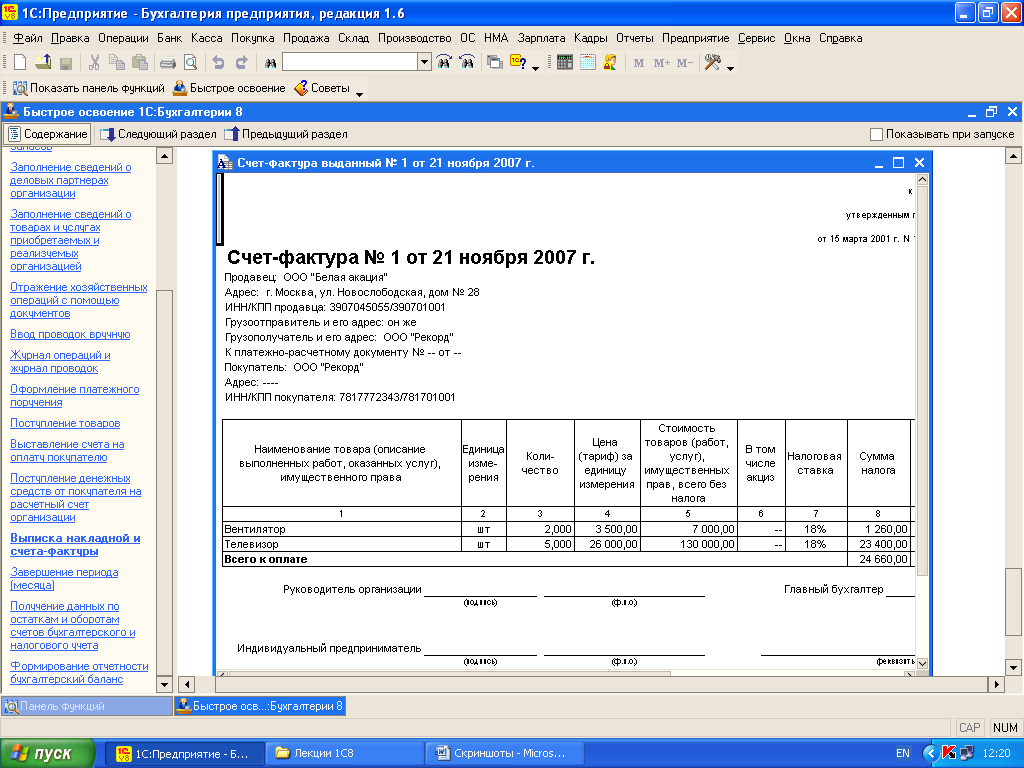The width and height of the screenshot is (1024, 768).
Task: Click the Cut scissors icon
Action: coord(94,63)
